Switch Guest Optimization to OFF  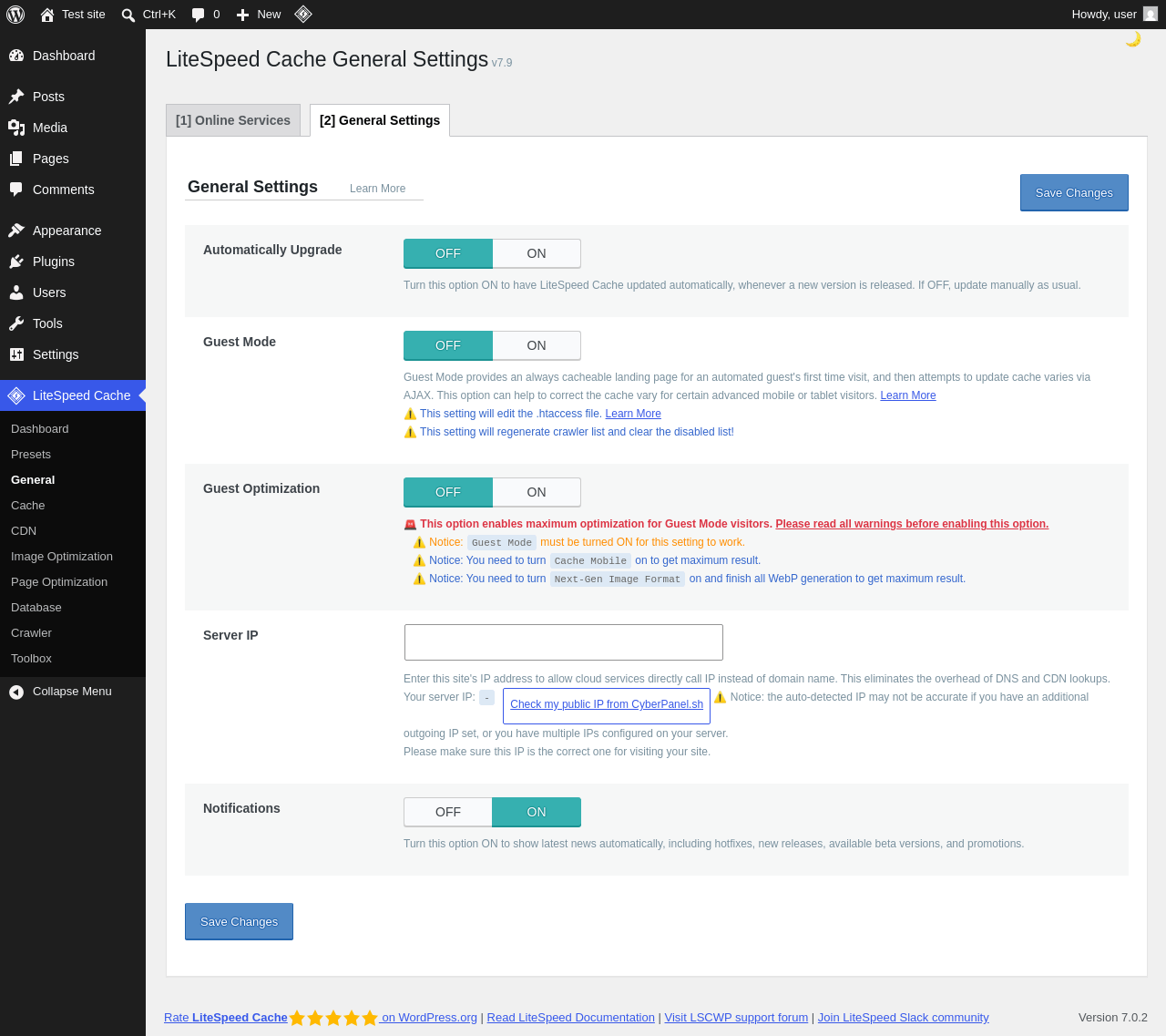coord(448,492)
